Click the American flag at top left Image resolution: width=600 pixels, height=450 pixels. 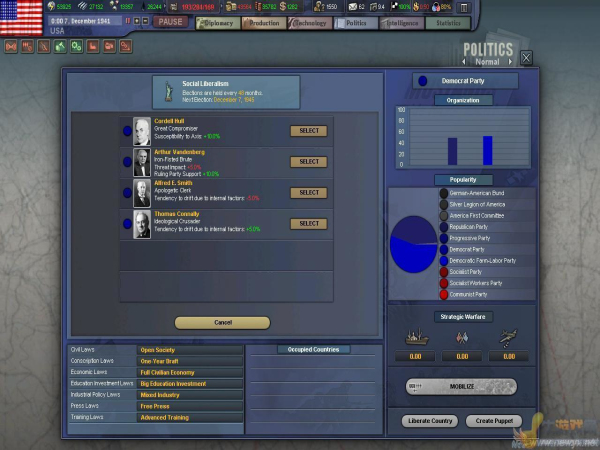click(x=21, y=18)
